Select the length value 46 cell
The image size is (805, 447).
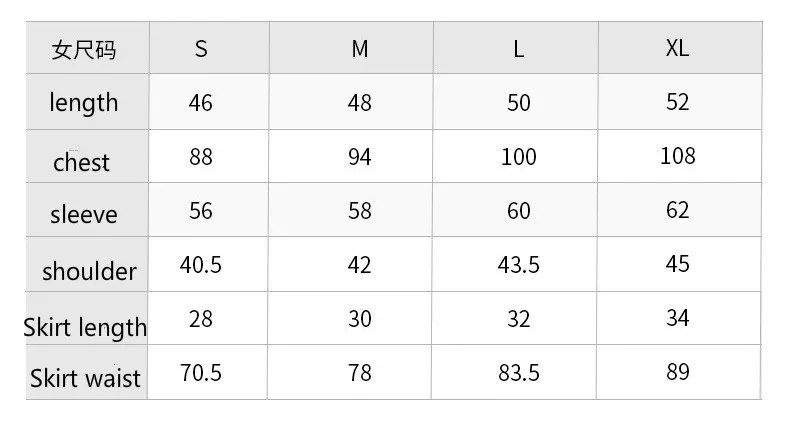(208, 102)
